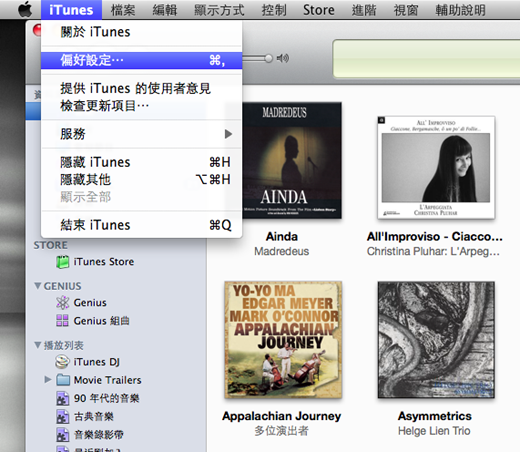Select 提供 iTunes 的使用者意見

pos(141,88)
